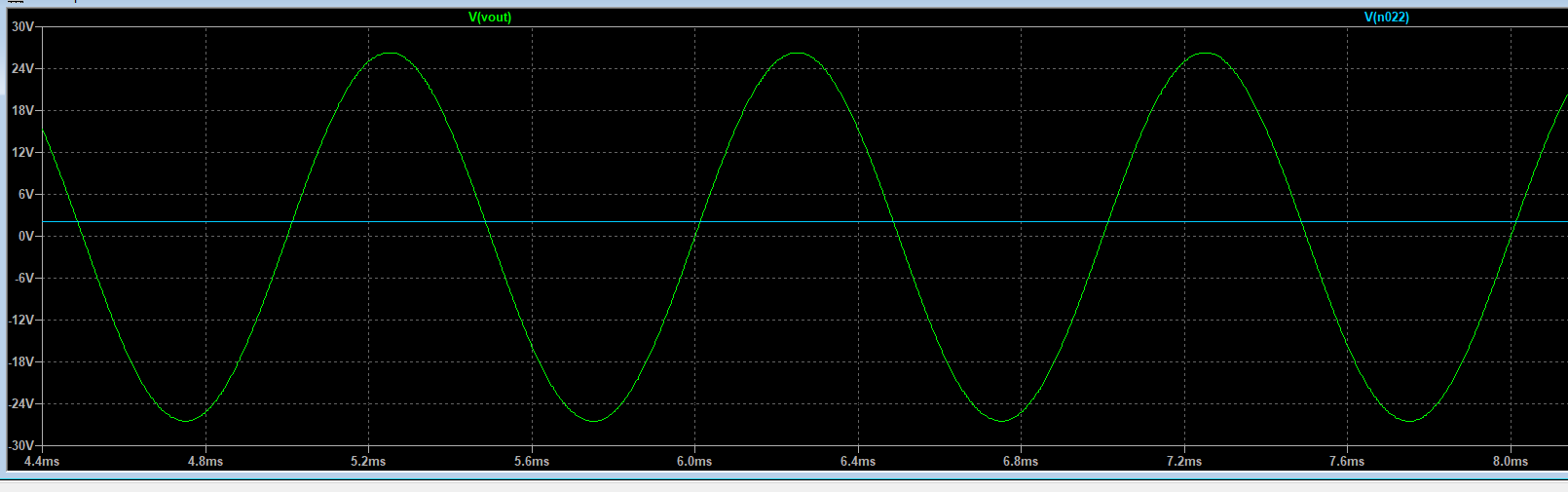Click the 7.6ms time axis label
The width and height of the screenshot is (1568, 492).
[1347, 462]
